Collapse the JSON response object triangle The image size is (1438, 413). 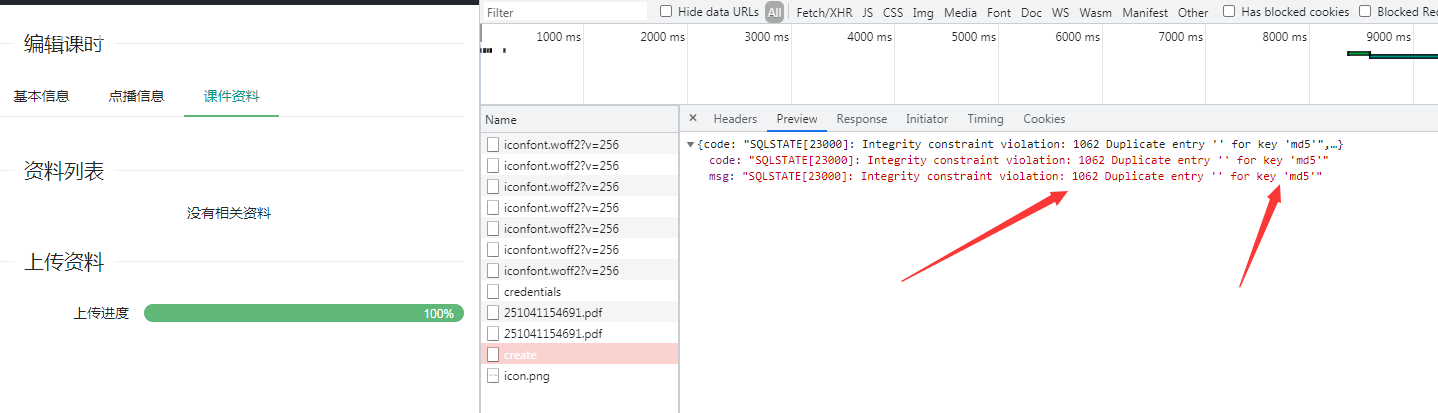coord(691,145)
